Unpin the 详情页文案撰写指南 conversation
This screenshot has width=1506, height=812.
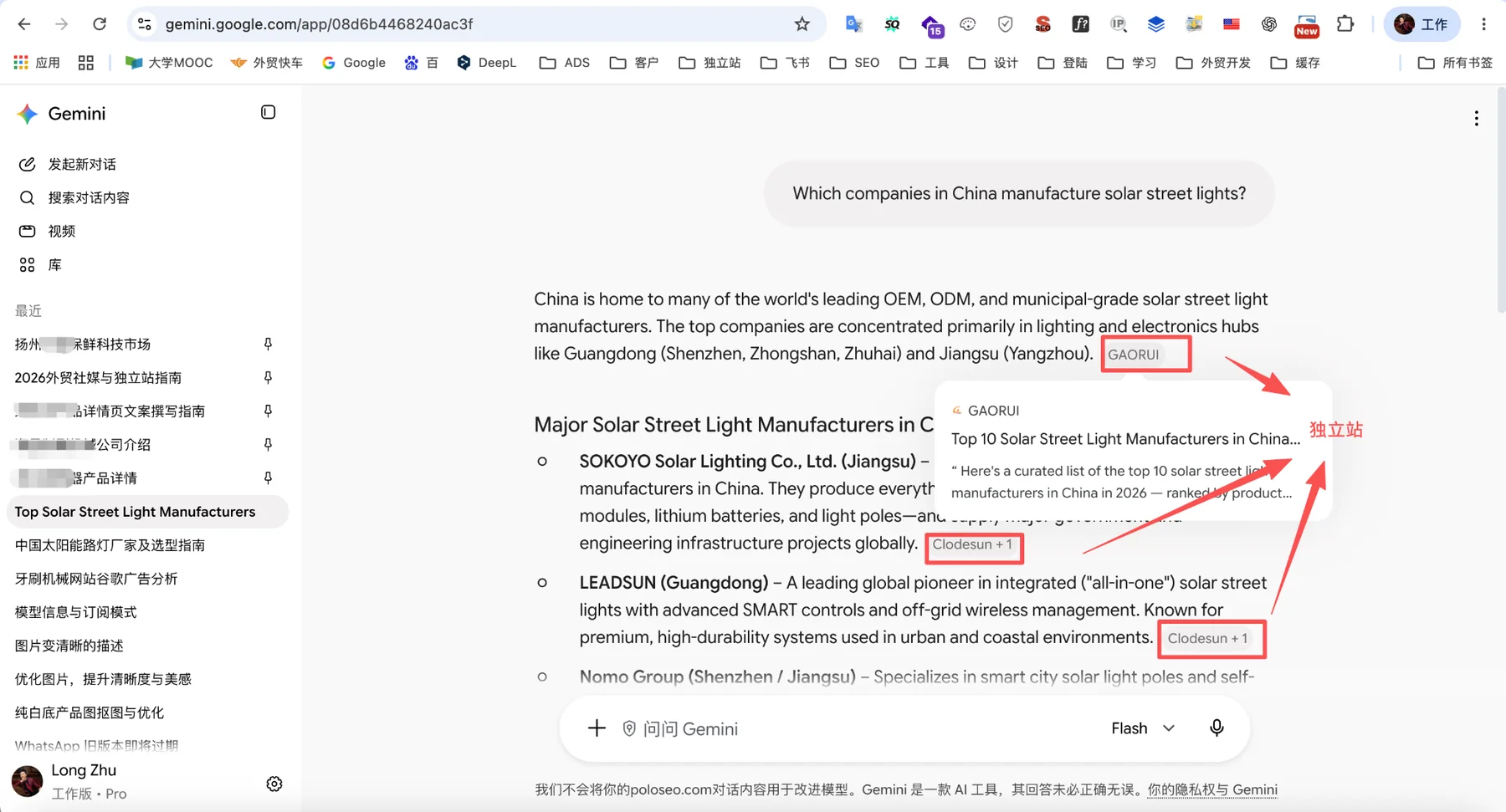coord(268,411)
